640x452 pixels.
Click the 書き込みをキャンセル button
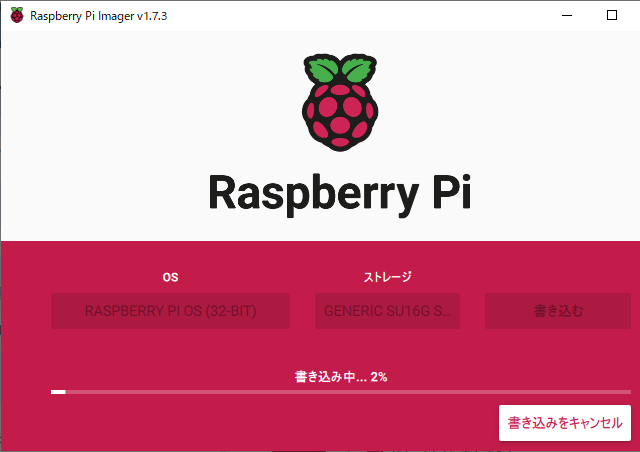pos(564,423)
